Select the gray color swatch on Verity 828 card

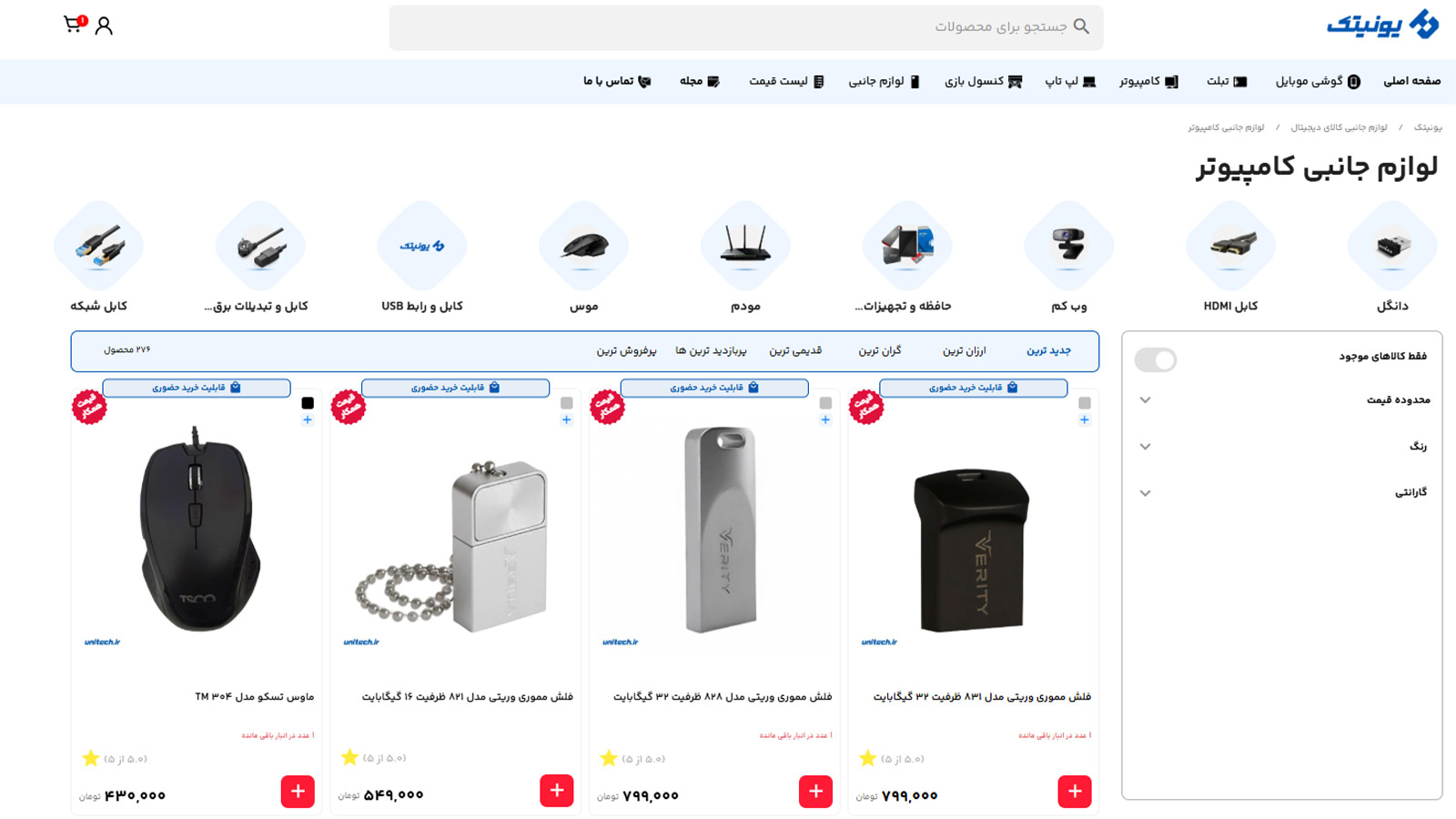point(825,403)
